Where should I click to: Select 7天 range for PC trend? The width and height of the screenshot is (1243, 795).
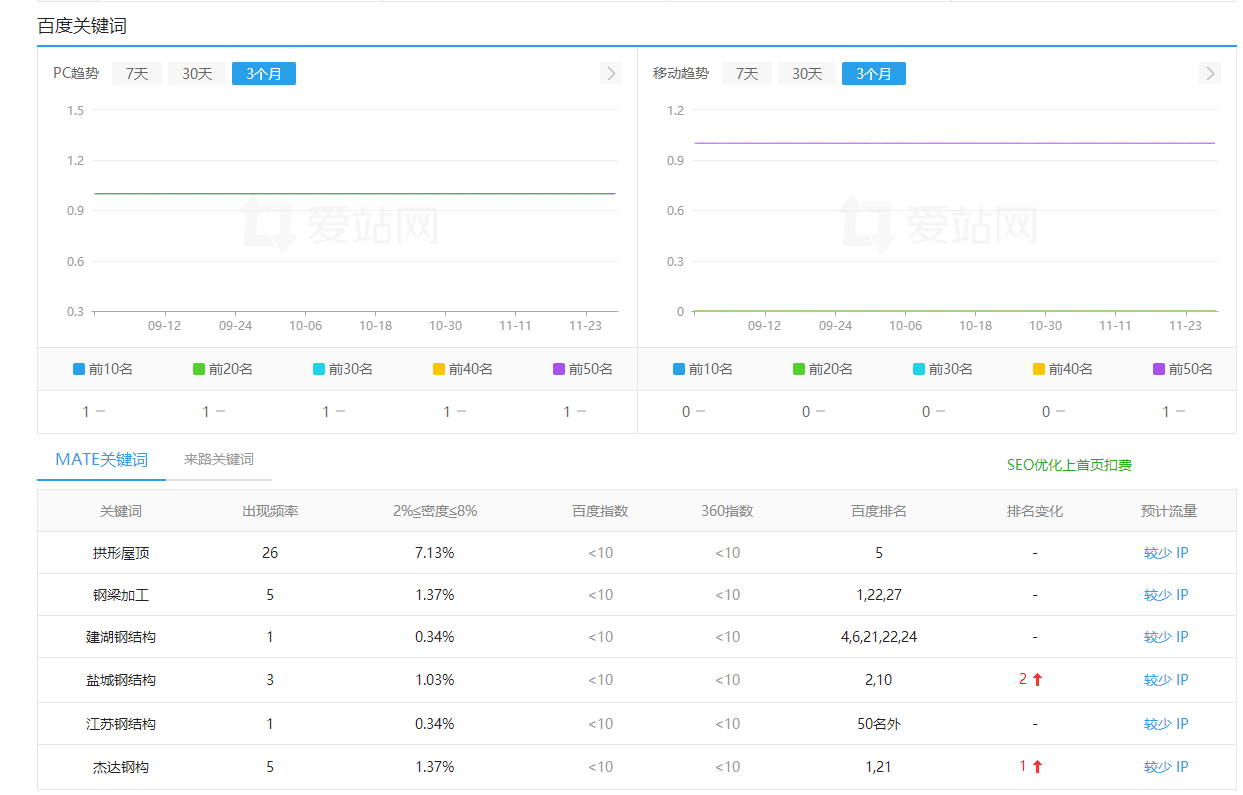pos(137,73)
